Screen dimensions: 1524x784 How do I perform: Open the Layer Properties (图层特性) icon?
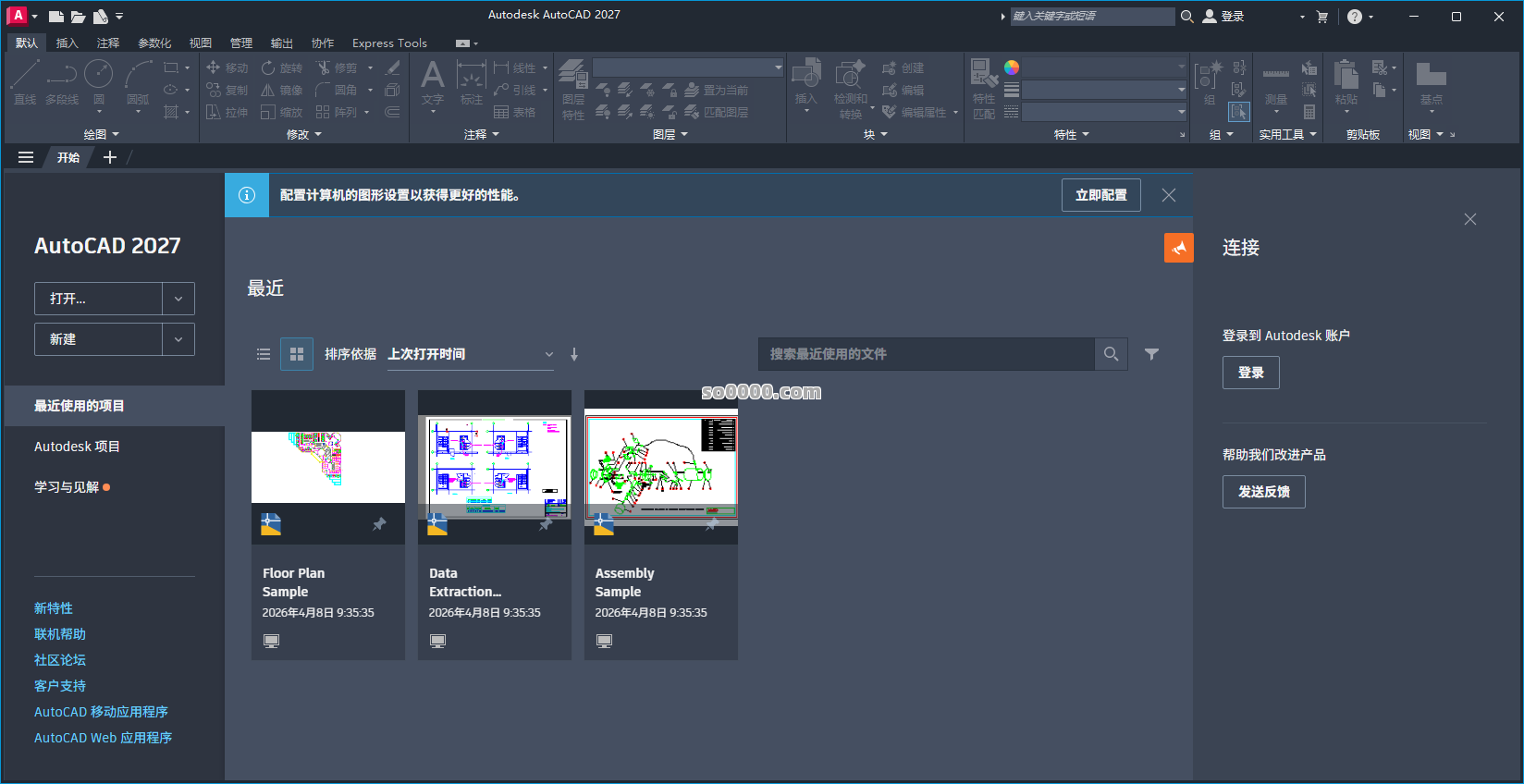573,88
